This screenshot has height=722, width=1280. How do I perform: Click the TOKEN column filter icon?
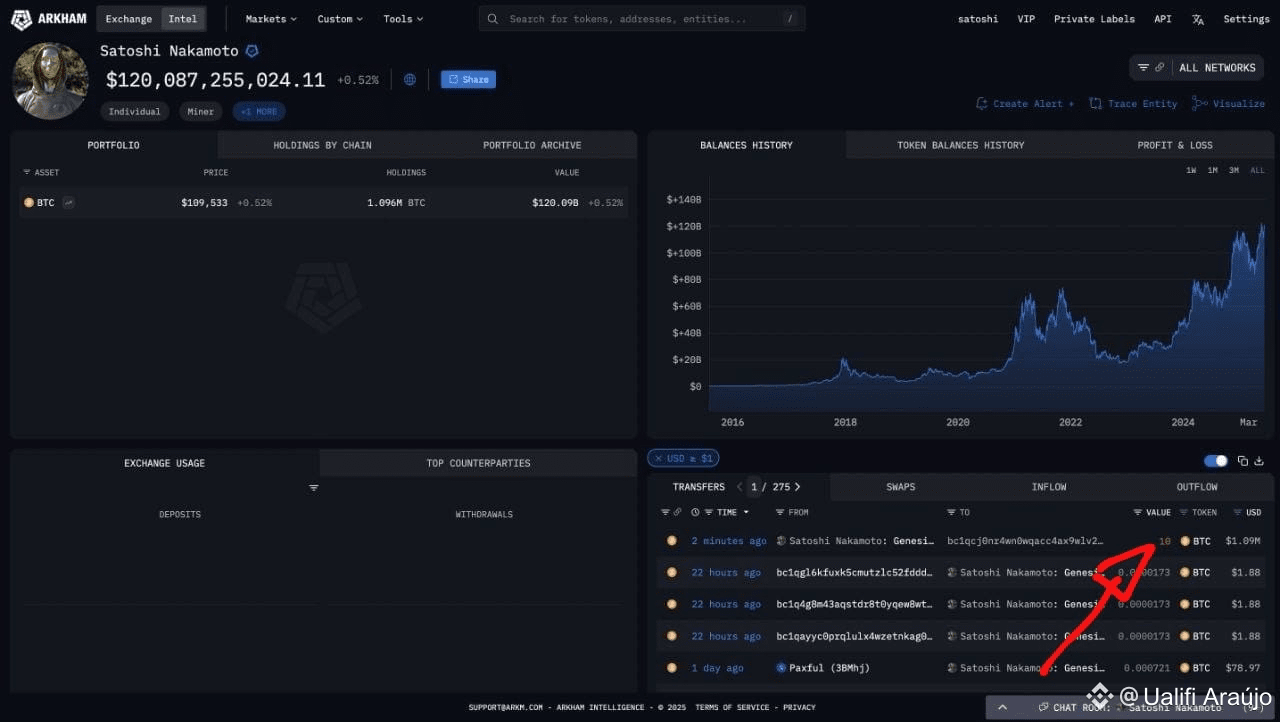(1185, 513)
